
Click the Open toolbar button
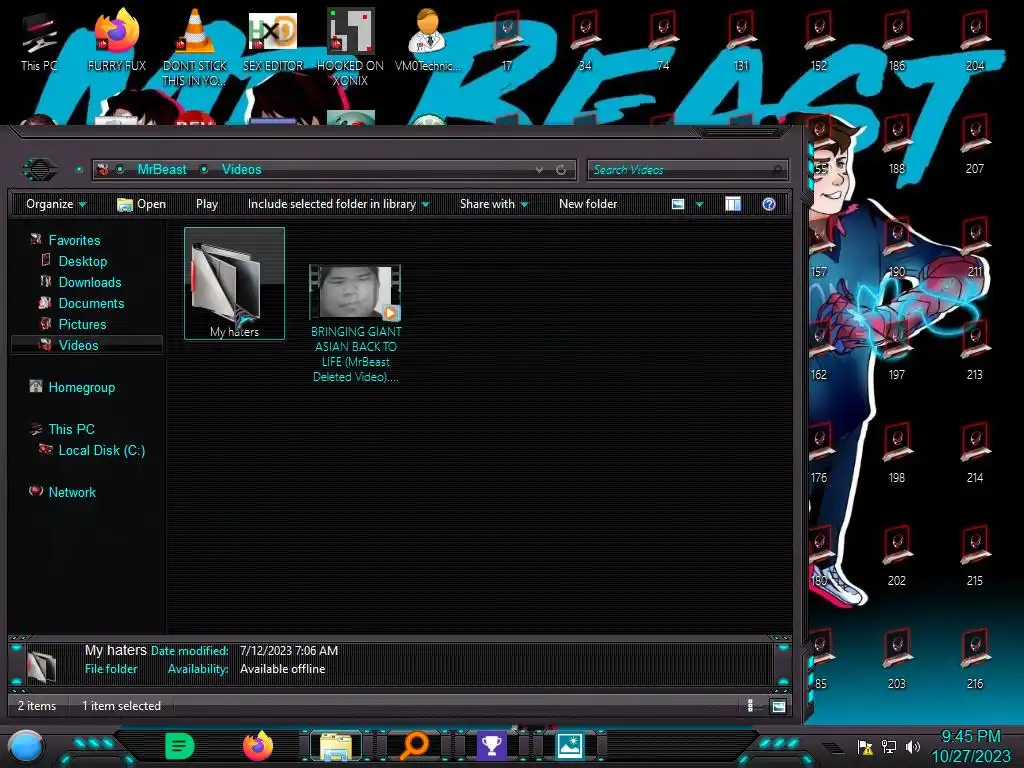(141, 204)
